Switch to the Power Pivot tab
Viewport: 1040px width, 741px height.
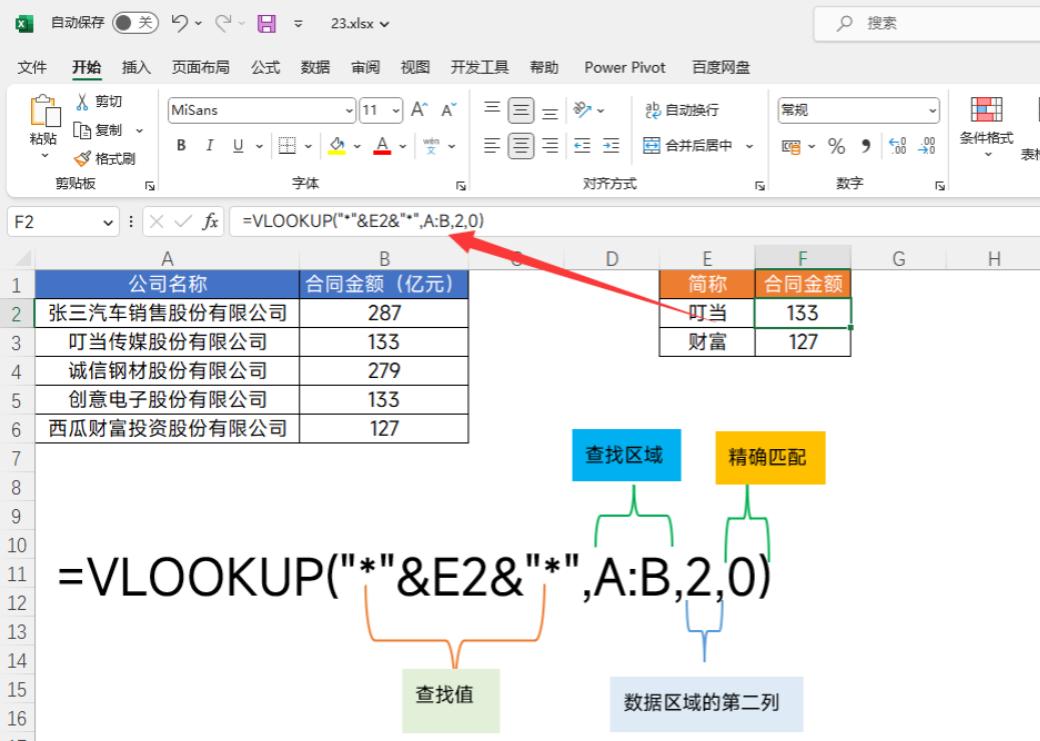(625, 67)
